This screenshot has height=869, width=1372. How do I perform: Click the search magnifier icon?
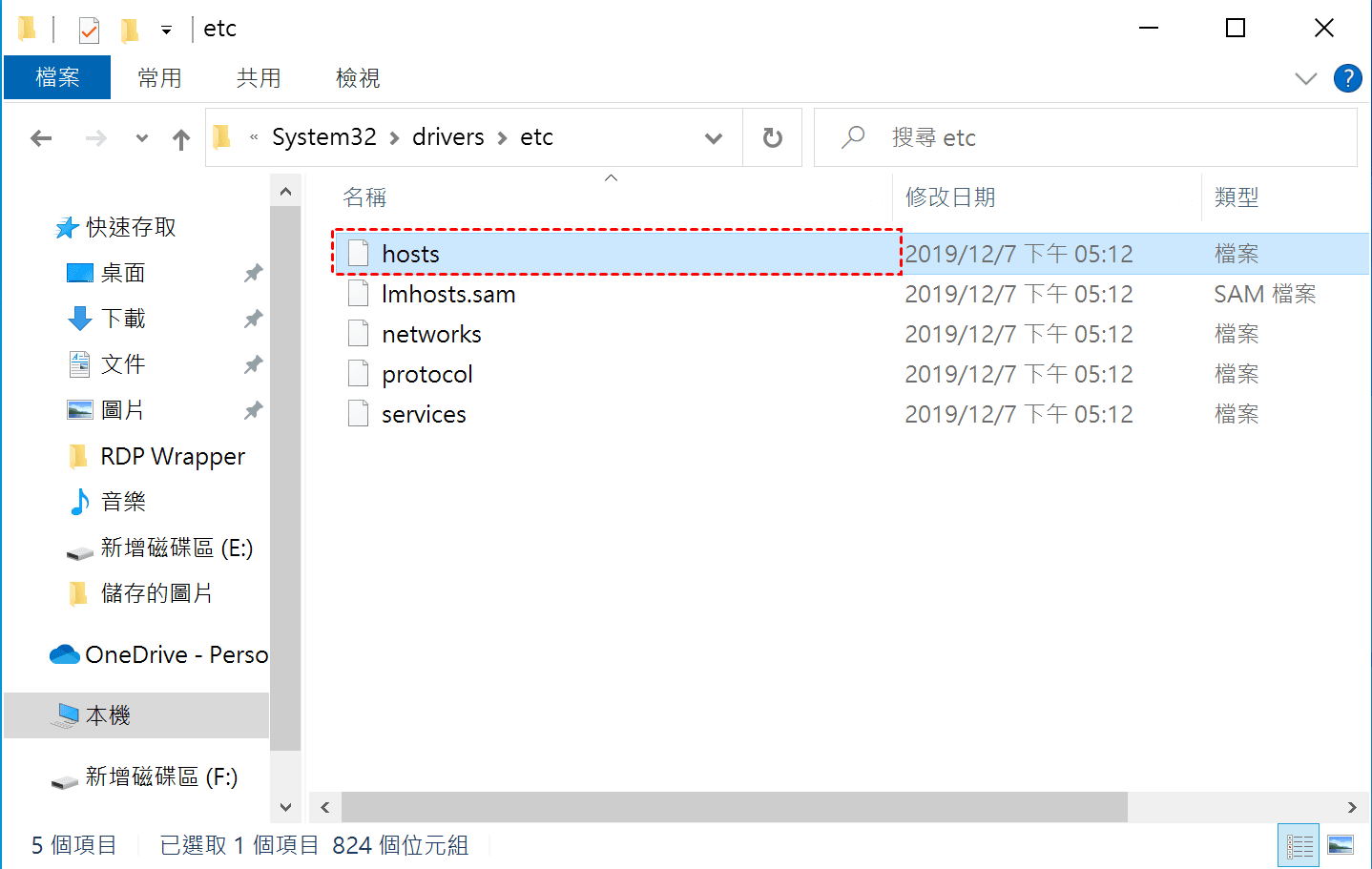(x=852, y=137)
